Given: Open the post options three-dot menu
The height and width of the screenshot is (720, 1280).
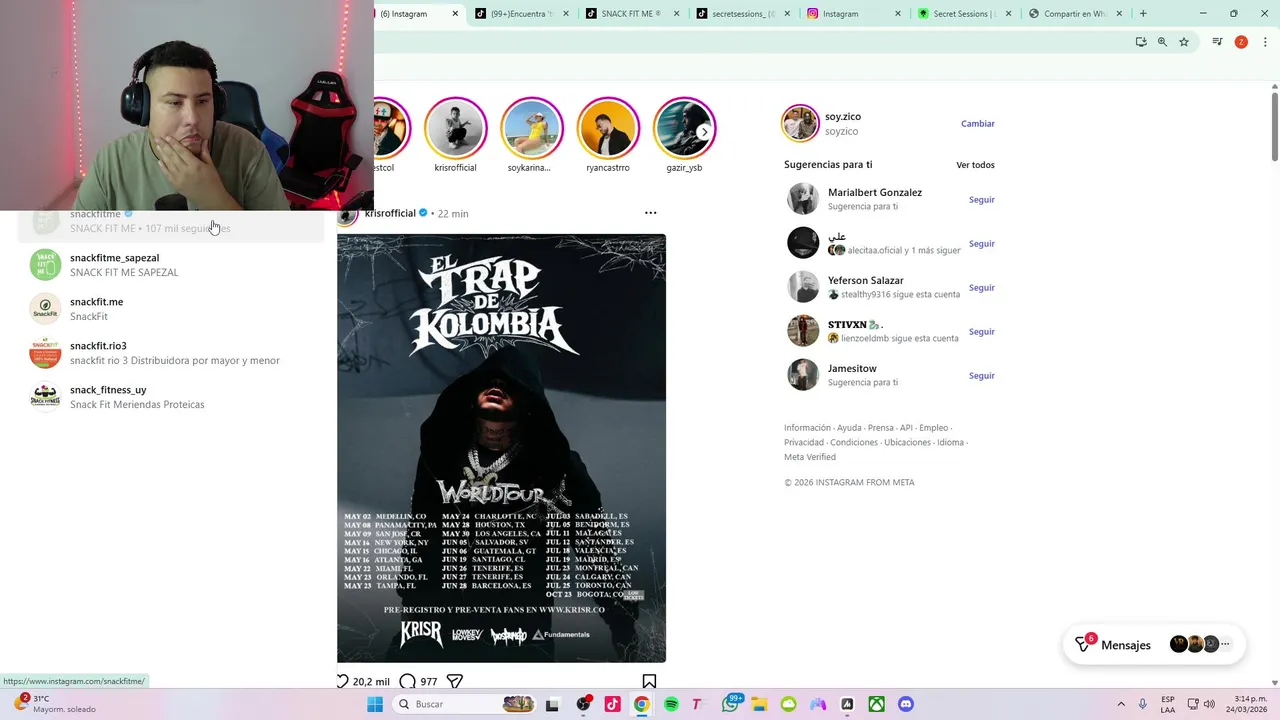Looking at the screenshot, I should point(650,213).
